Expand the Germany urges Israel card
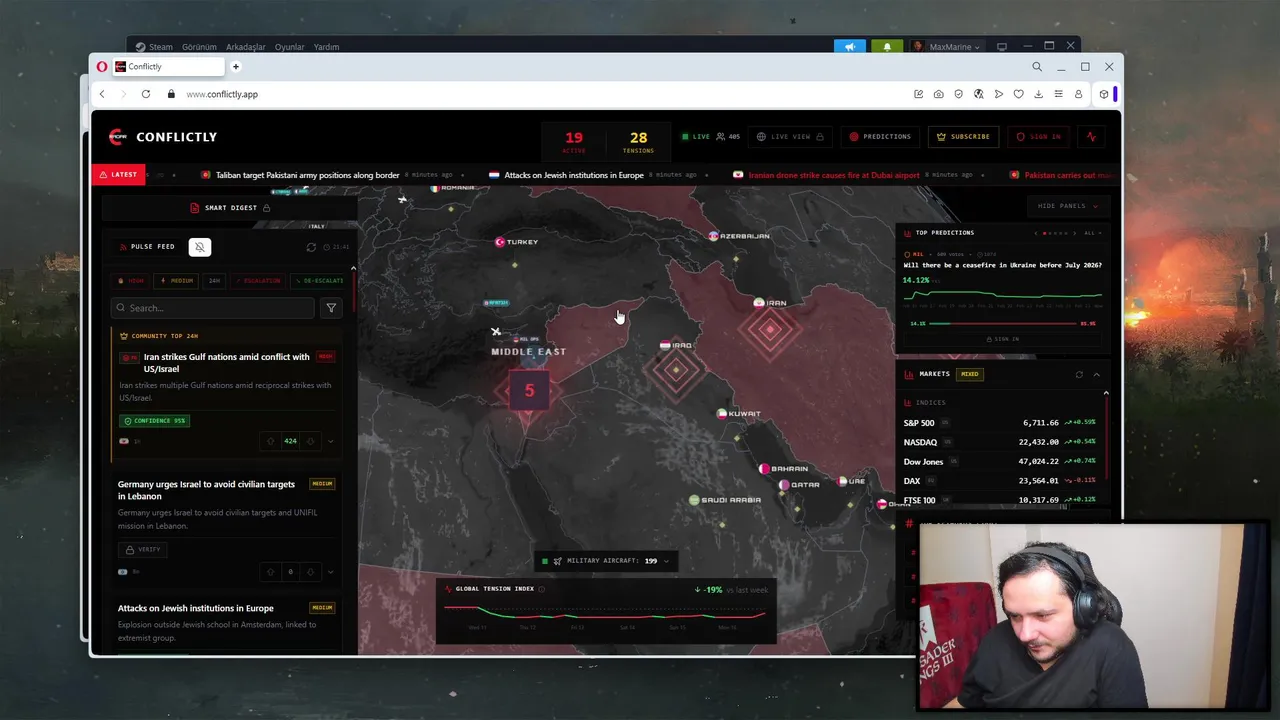Screen dimensions: 1280x720 tap(330, 572)
